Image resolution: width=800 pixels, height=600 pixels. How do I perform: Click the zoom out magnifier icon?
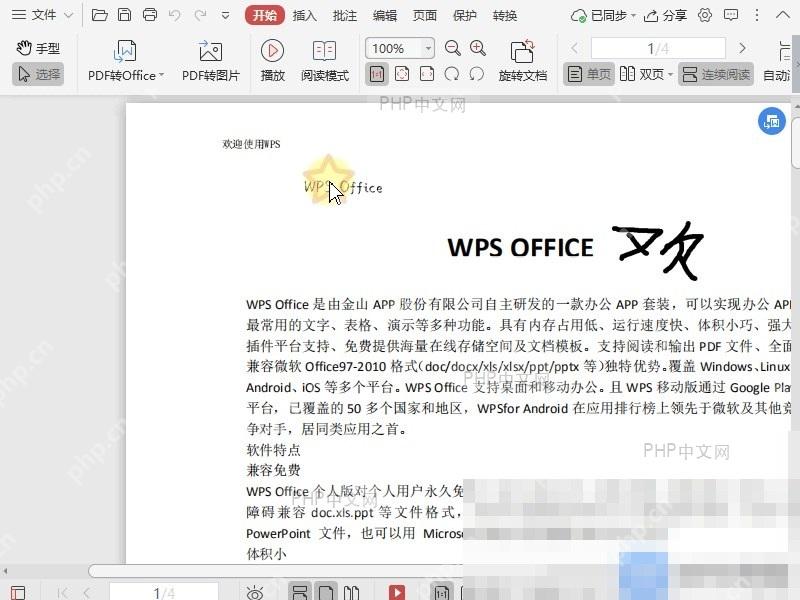tap(452, 48)
